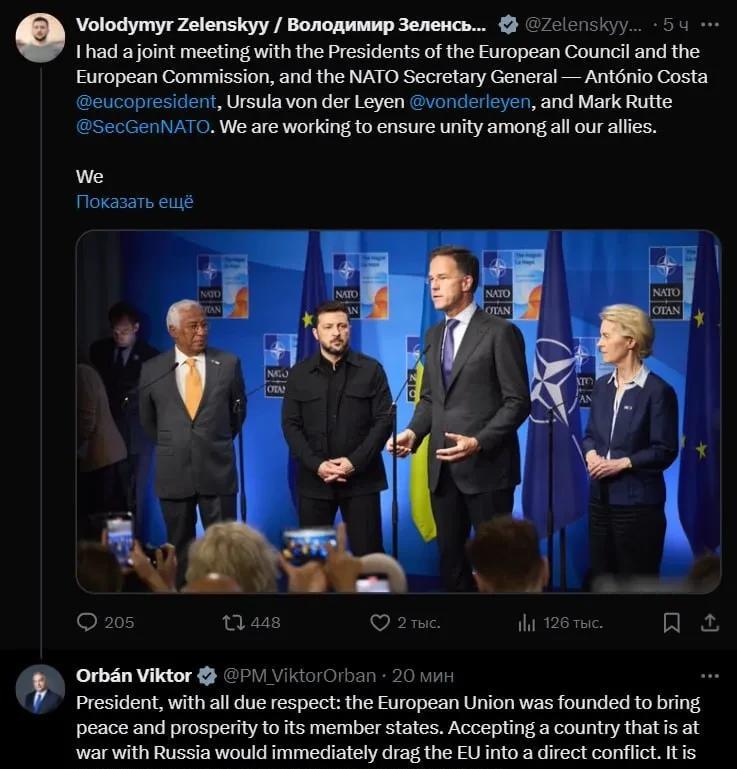The height and width of the screenshot is (769, 737).
Task: Click the Orbán Viktor display name
Action: point(133,676)
